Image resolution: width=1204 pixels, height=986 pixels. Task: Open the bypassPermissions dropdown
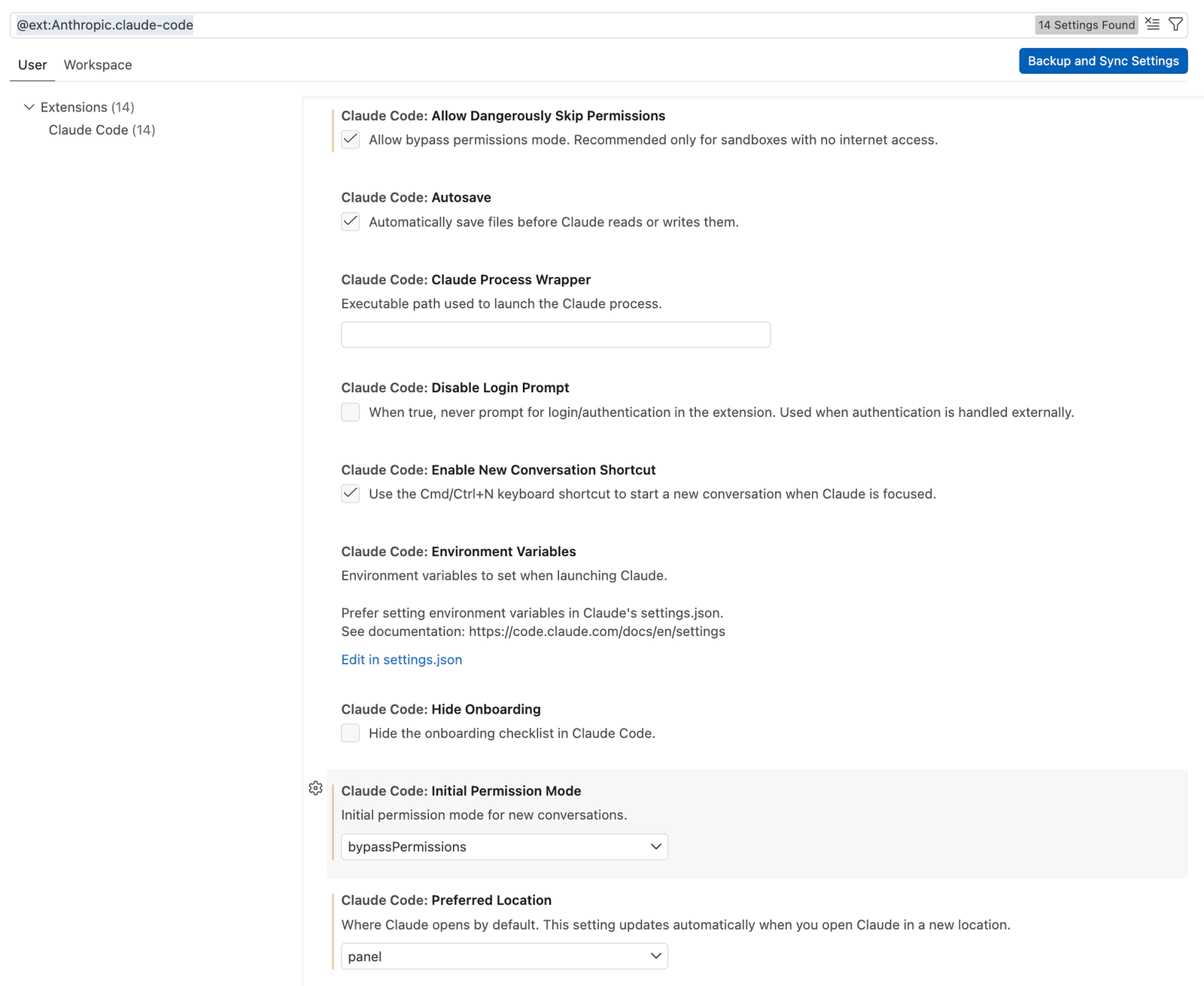(504, 847)
